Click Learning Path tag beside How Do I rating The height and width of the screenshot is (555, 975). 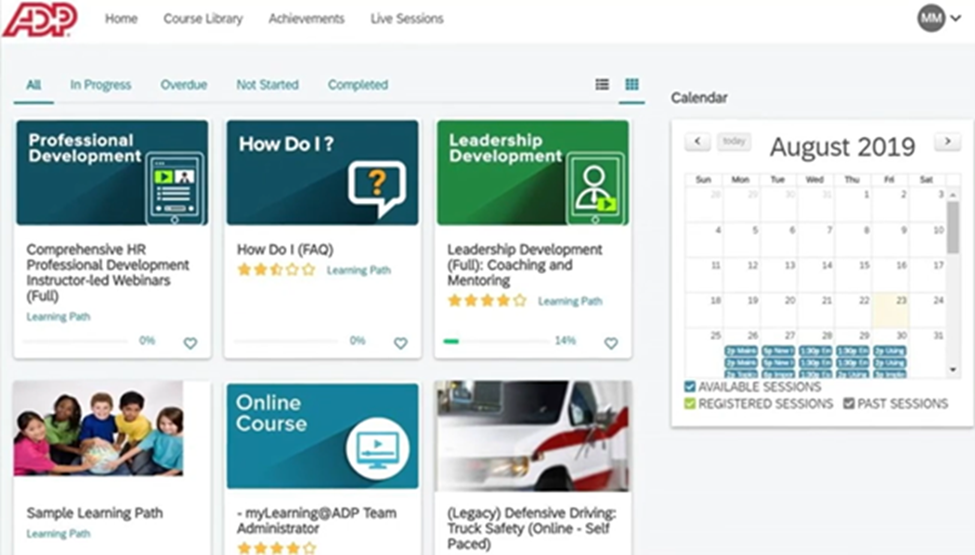tap(359, 270)
